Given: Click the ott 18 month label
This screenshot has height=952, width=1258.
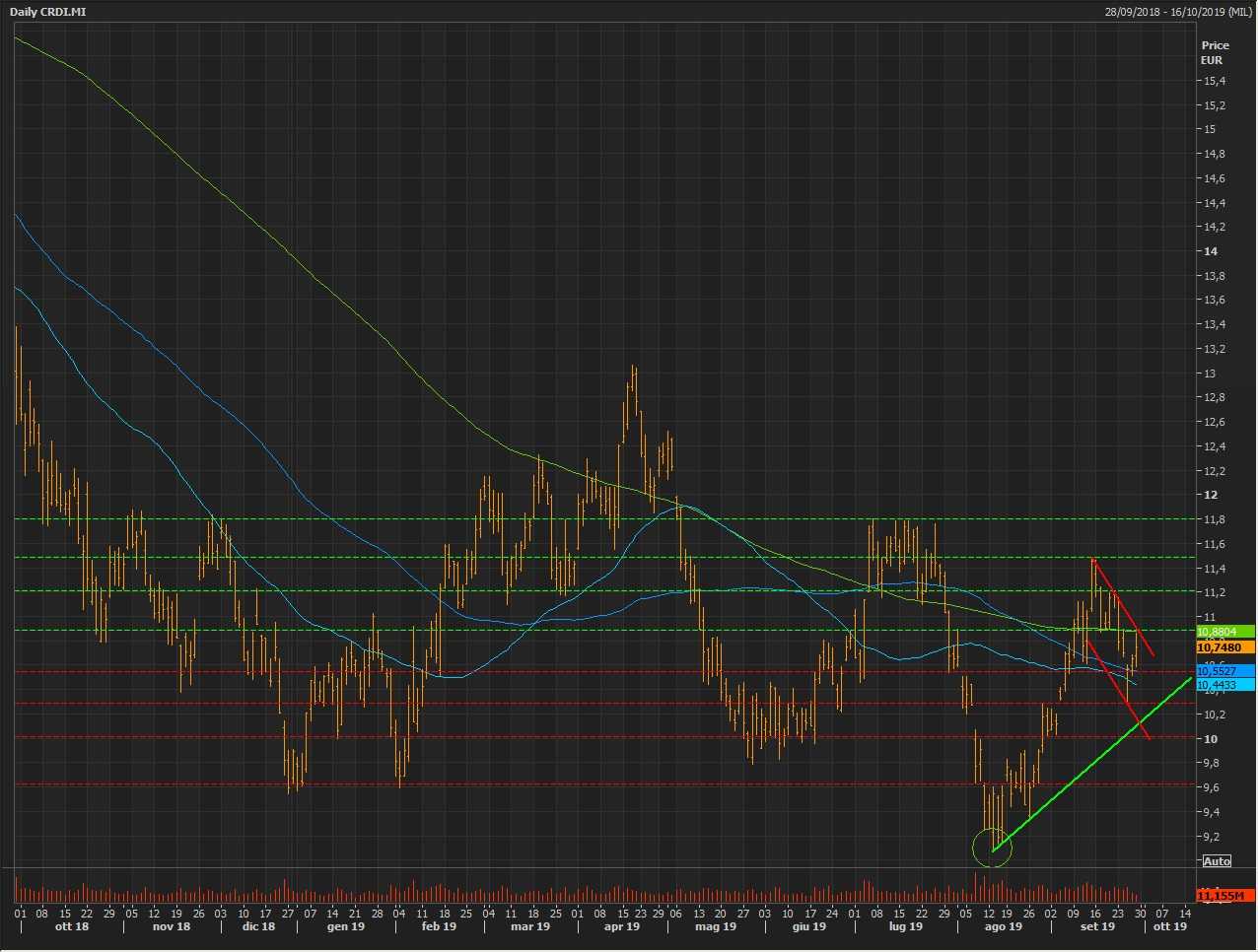Looking at the screenshot, I should [x=71, y=926].
